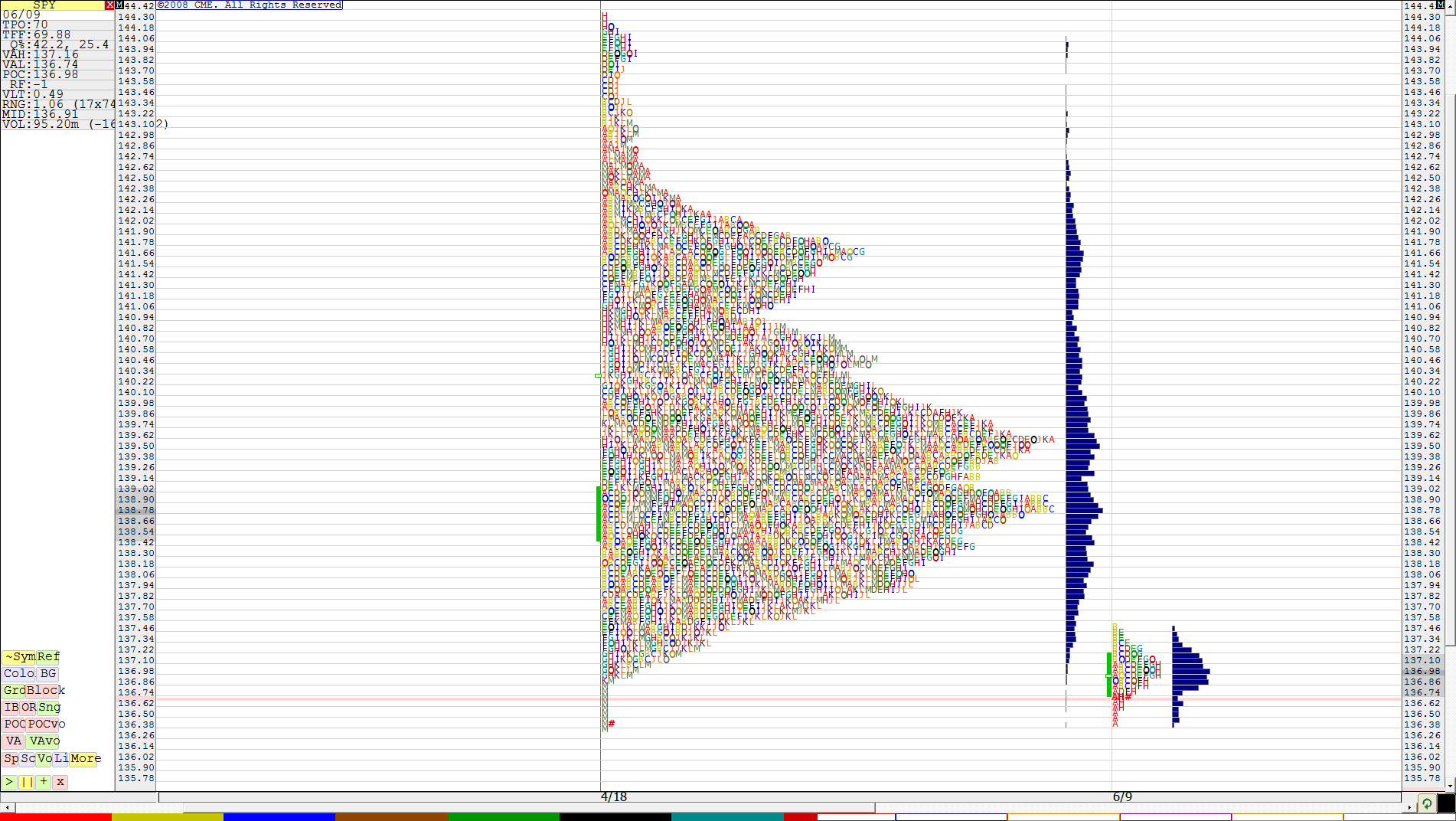
Task: Click the Li lines button
Action: point(61,758)
